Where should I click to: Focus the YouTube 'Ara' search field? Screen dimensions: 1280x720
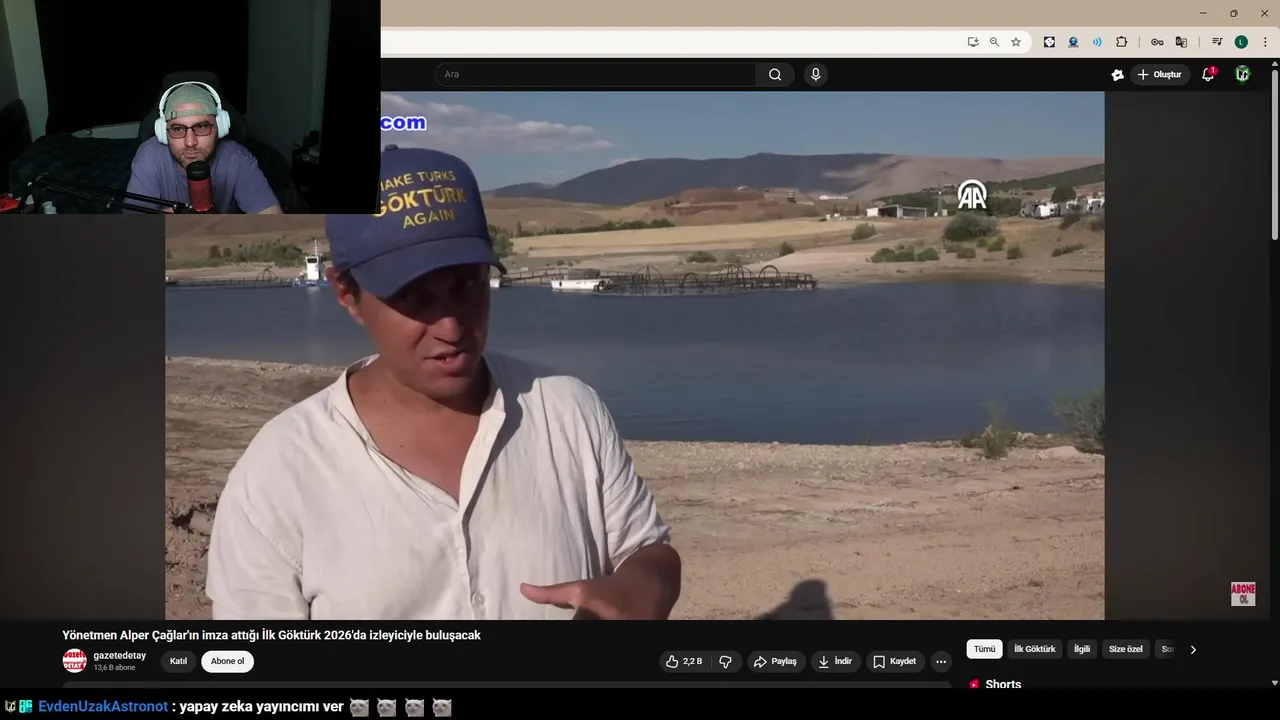595,74
